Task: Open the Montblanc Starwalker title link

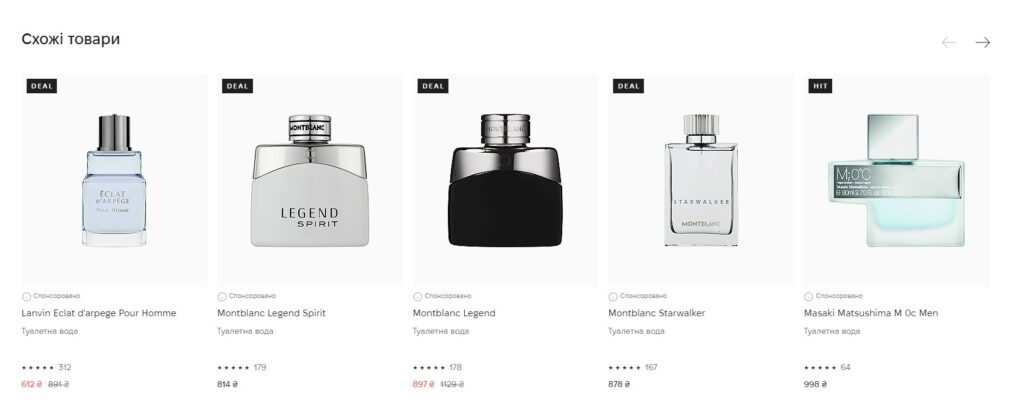Action: pyautogui.click(x=656, y=313)
